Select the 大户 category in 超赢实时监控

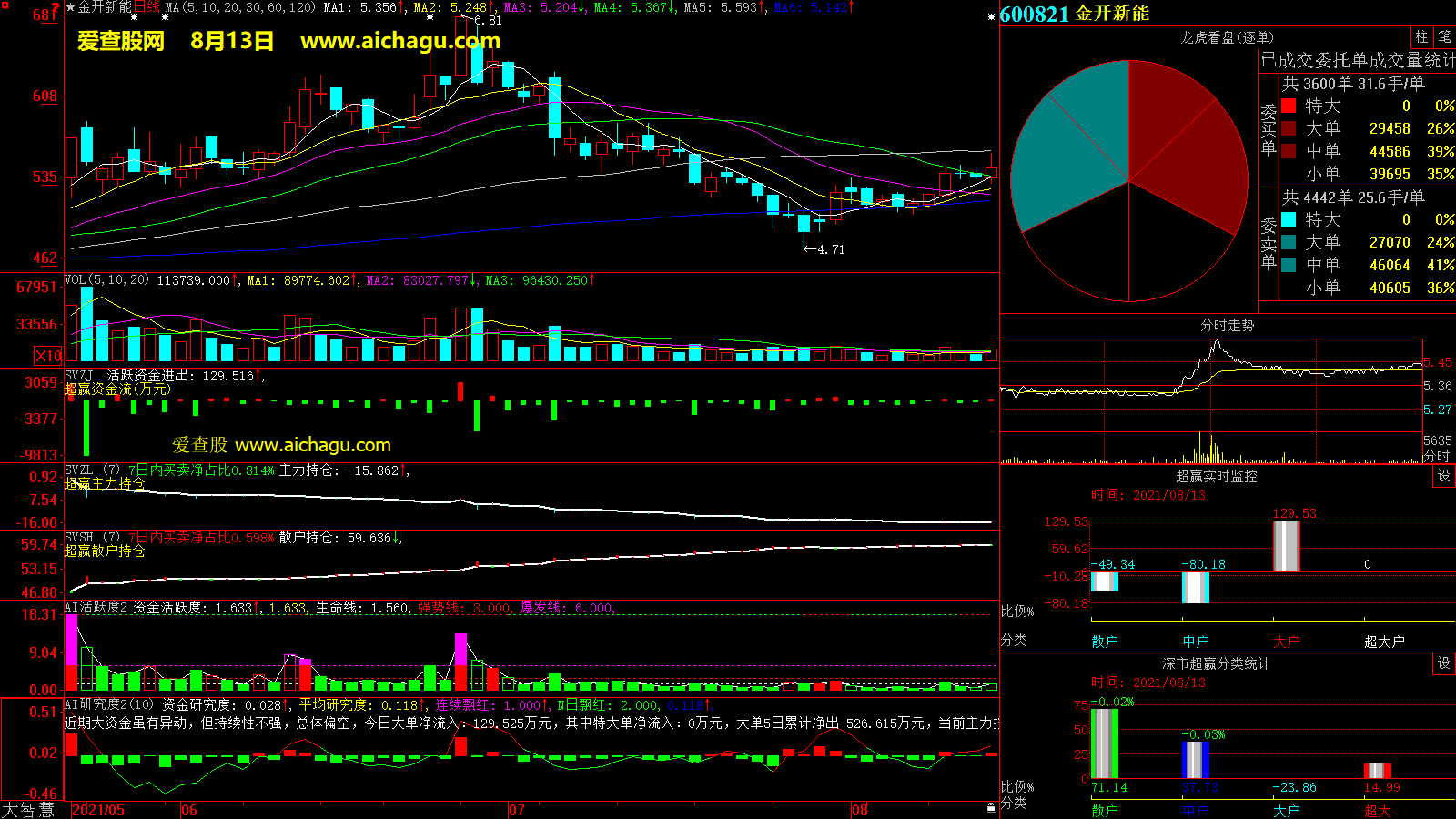[1286, 642]
